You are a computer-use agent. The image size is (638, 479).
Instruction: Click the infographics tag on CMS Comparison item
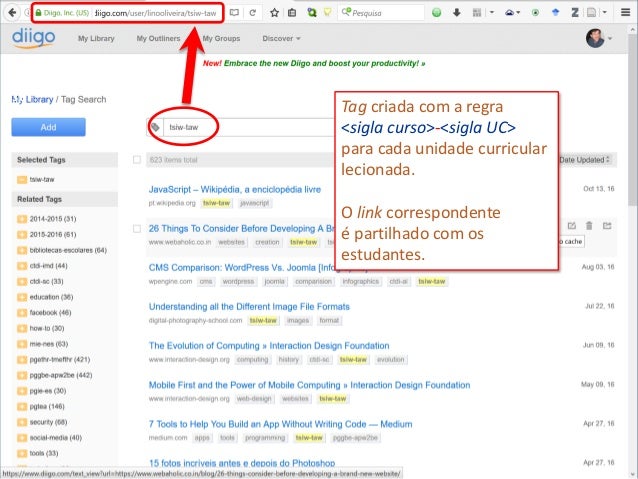(361, 281)
